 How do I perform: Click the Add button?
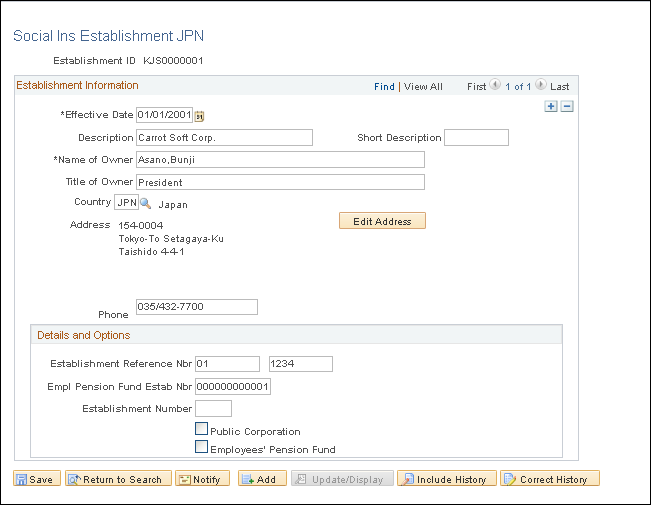pyautogui.click(x=262, y=478)
